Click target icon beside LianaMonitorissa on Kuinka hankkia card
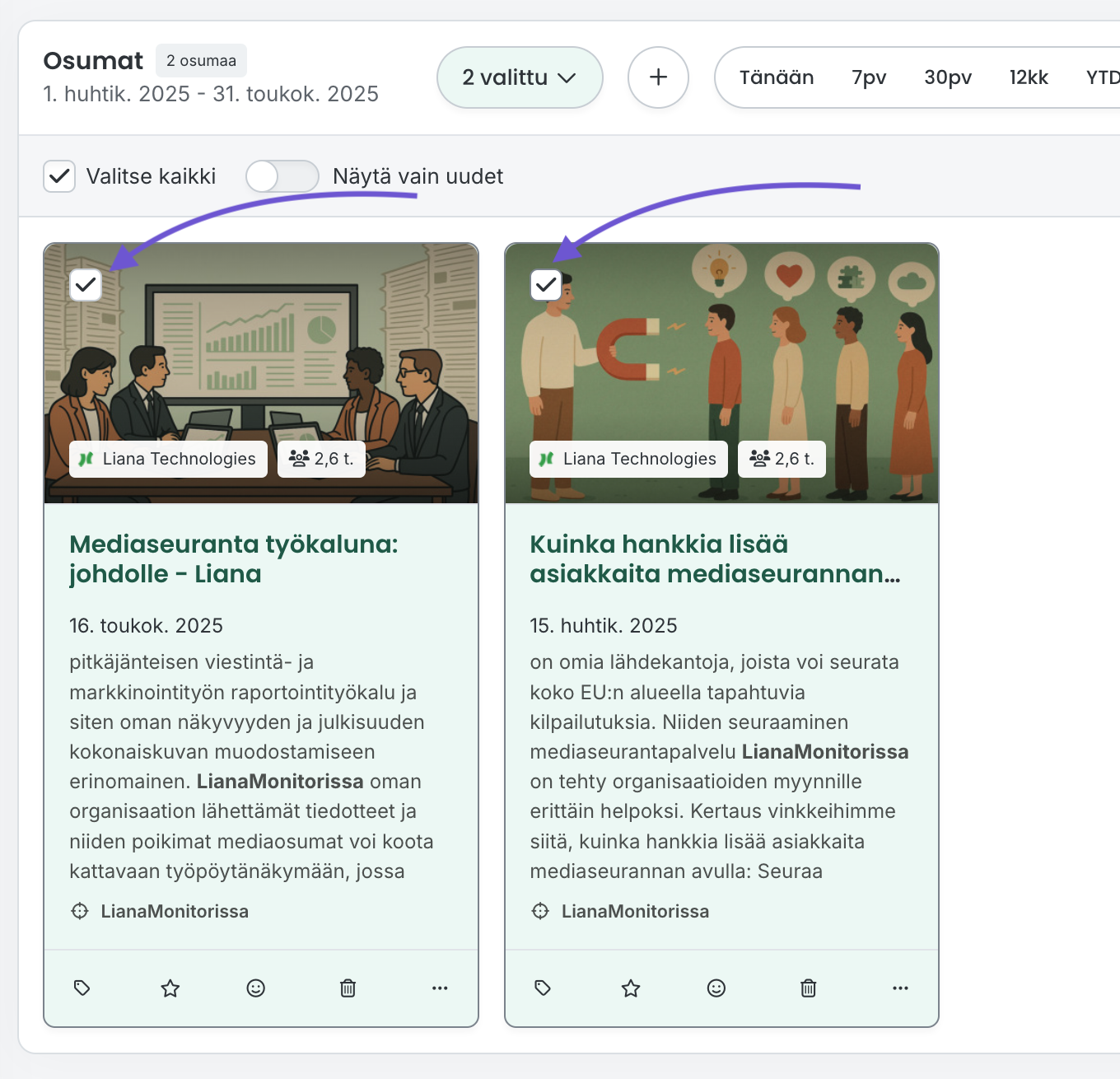This screenshot has height=1079, width=1120. [540, 911]
